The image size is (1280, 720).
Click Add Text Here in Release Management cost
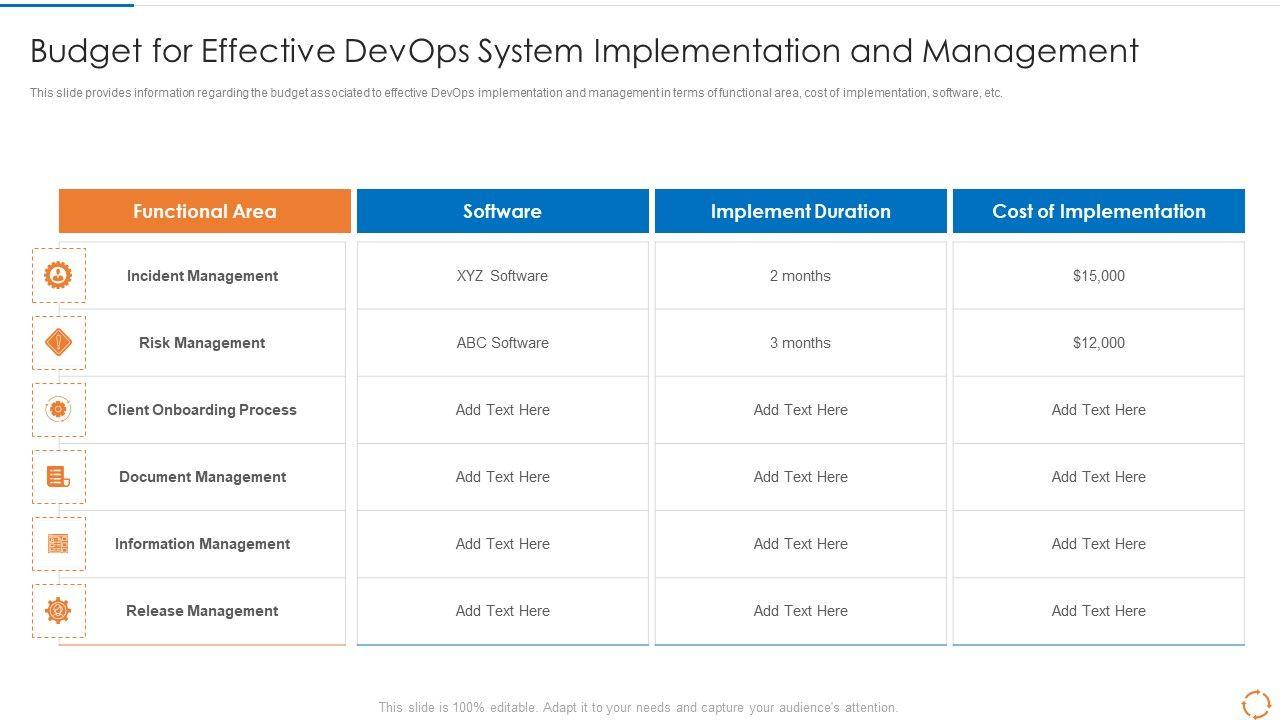pos(1098,611)
